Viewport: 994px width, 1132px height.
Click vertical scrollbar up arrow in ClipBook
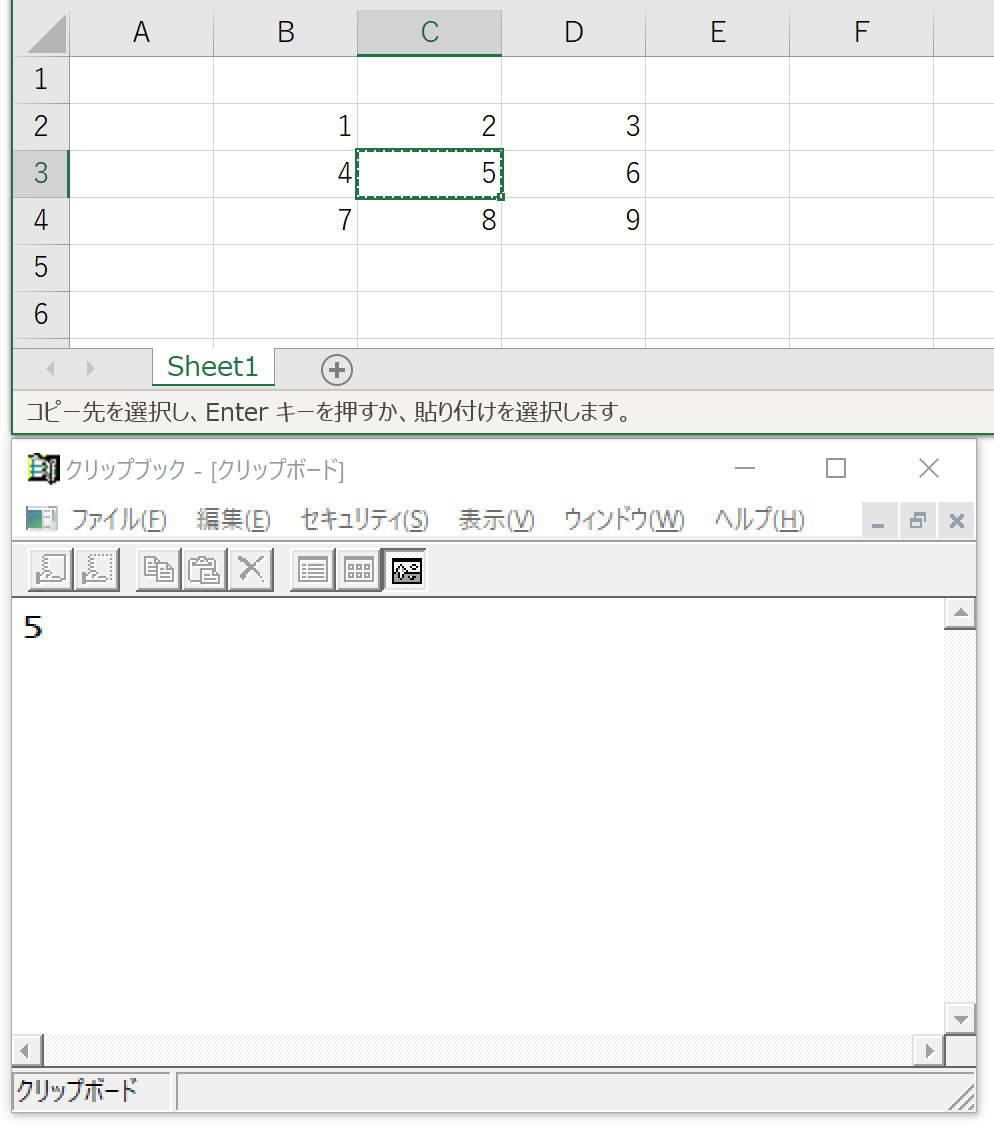coord(960,614)
